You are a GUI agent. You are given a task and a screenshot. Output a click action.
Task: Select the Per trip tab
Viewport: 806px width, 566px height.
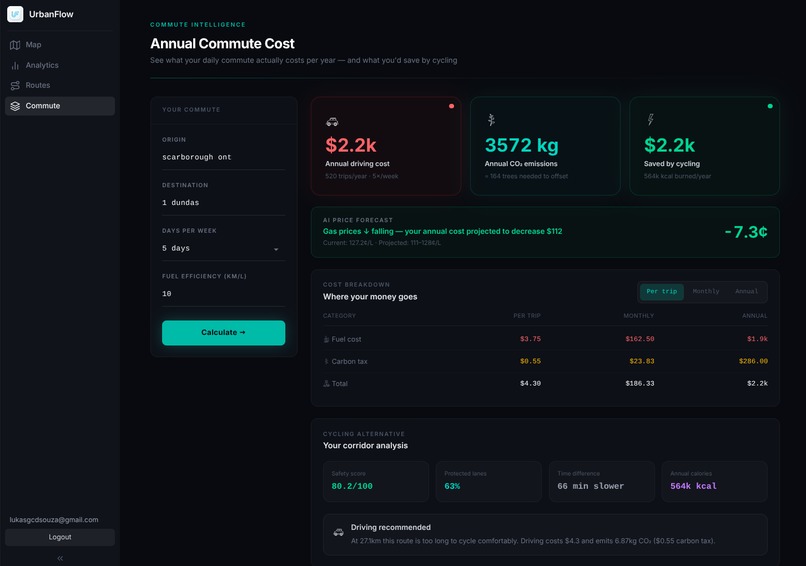coord(662,291)
